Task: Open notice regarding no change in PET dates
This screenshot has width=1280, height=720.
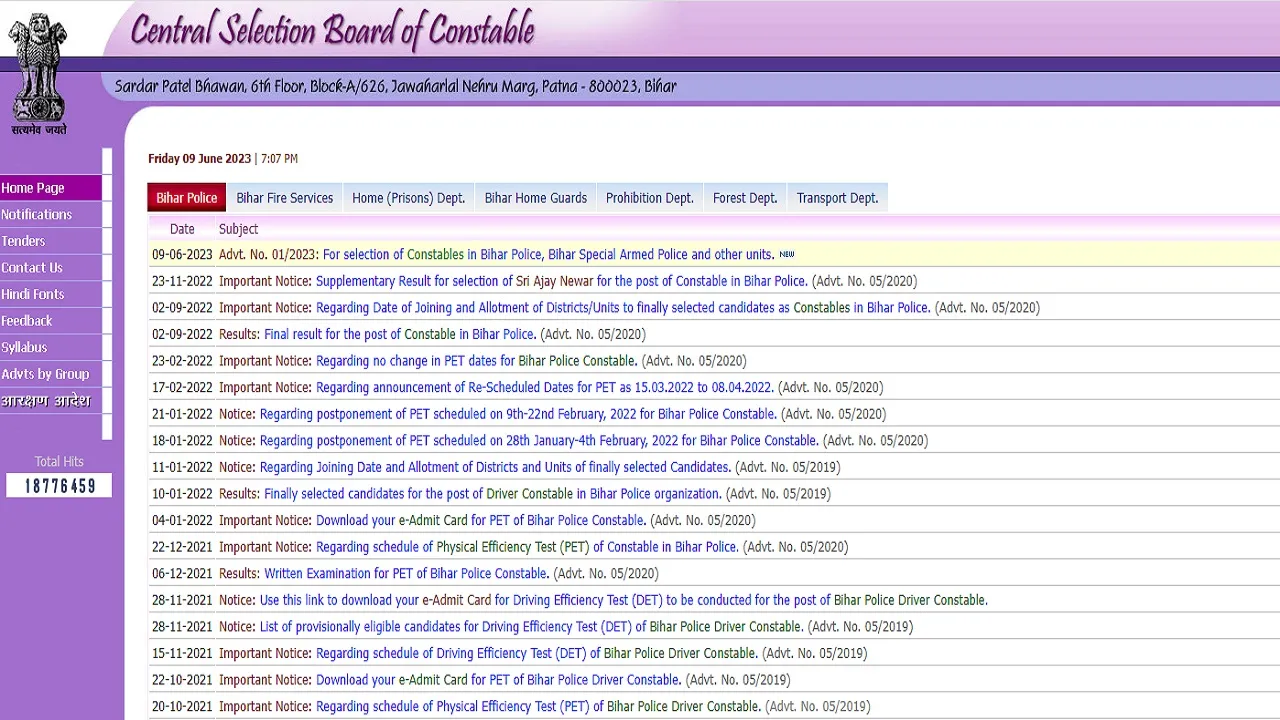Action: click(476, 361)
